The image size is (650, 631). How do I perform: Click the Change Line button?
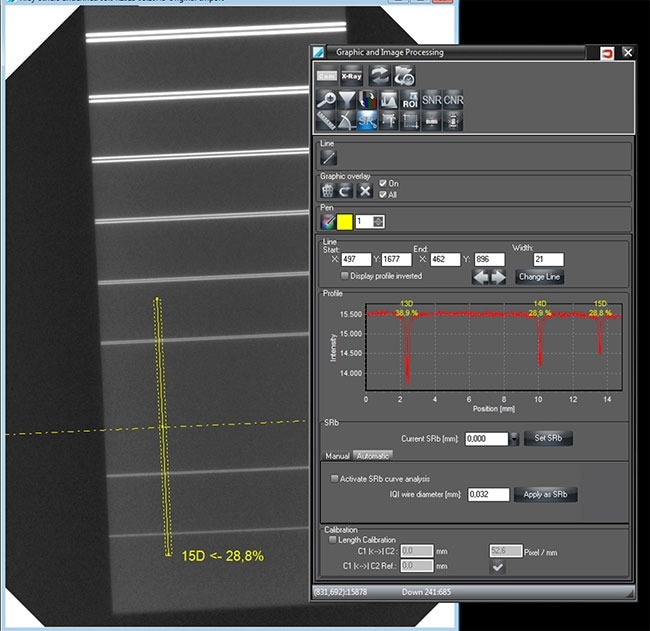tap(539, 277)
